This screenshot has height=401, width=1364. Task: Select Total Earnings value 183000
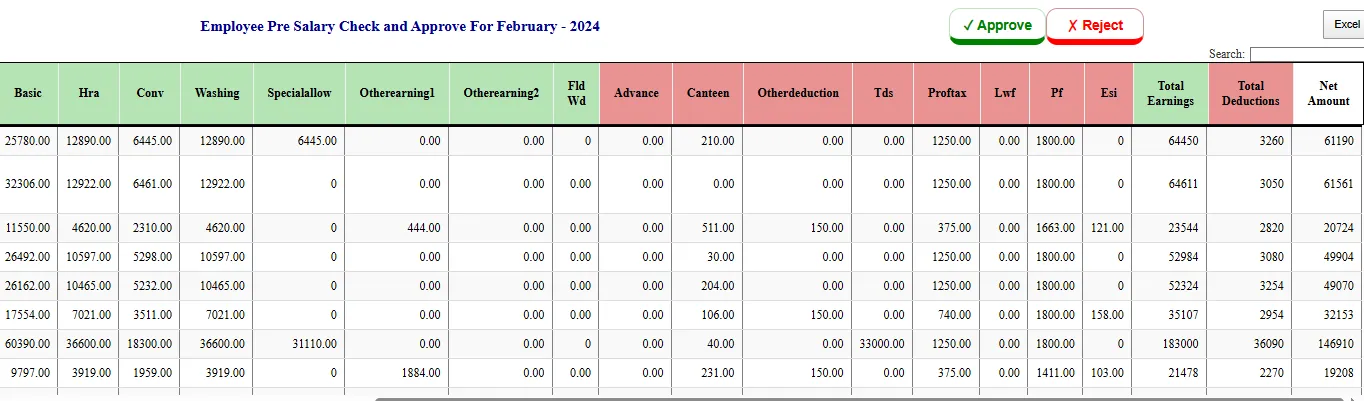coord(1180,344)
